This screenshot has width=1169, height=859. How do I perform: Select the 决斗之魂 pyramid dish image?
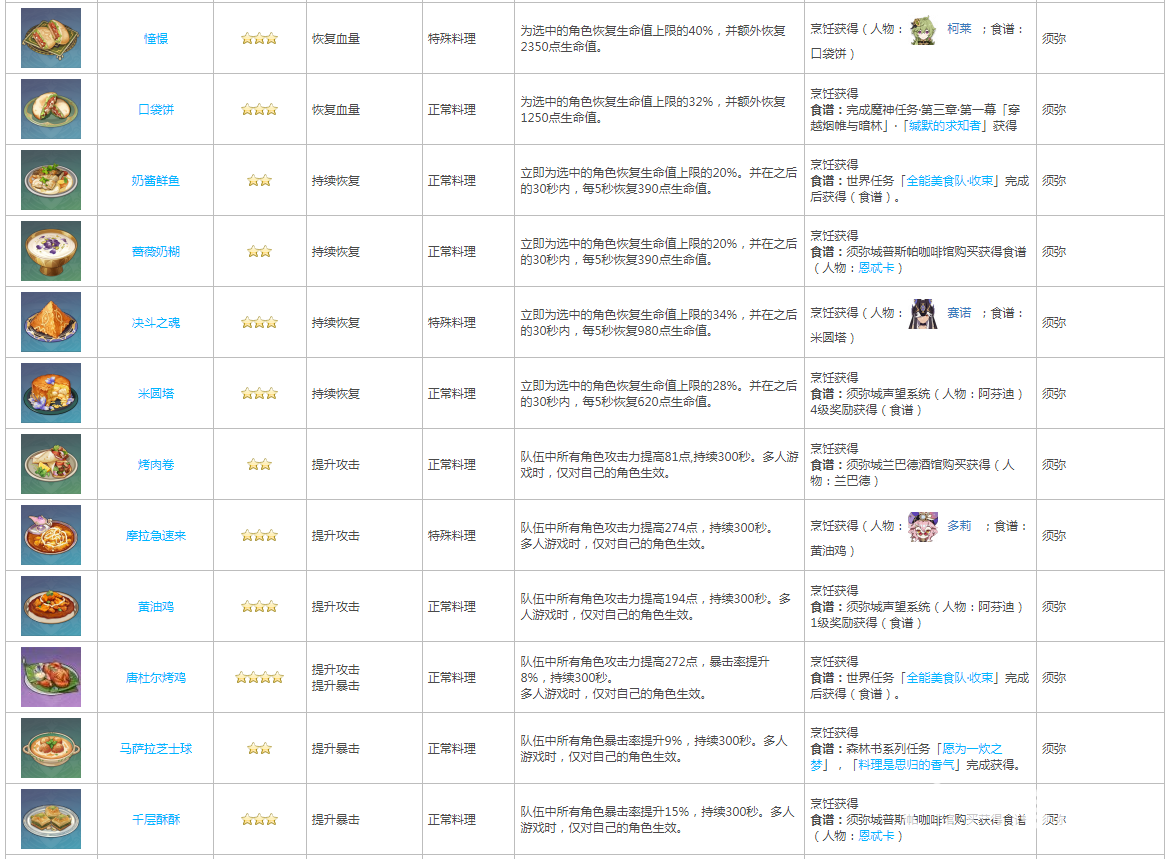point(51,322)
